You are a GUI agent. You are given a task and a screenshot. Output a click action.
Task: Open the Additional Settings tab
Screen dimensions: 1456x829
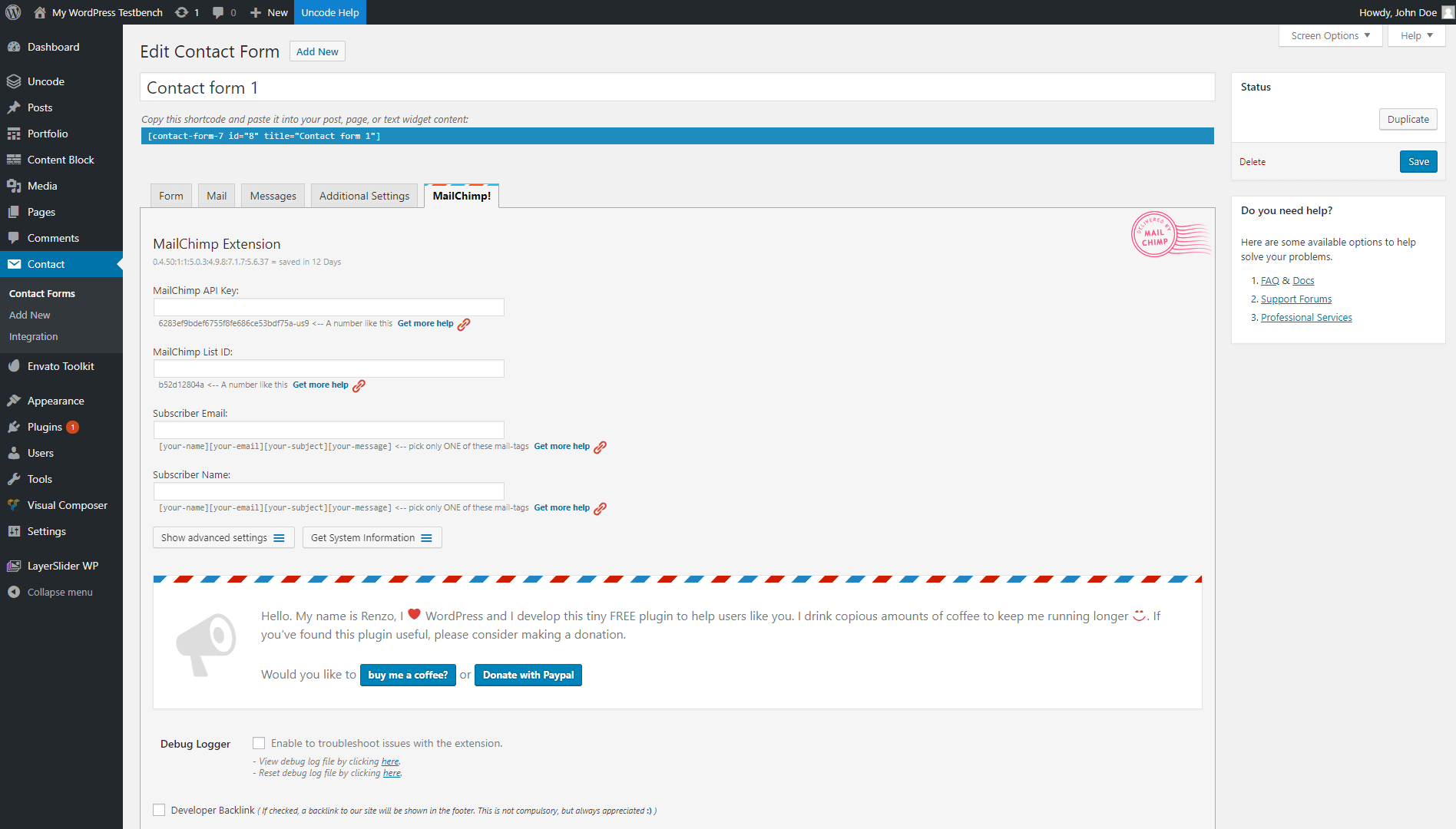click(364, 196)
